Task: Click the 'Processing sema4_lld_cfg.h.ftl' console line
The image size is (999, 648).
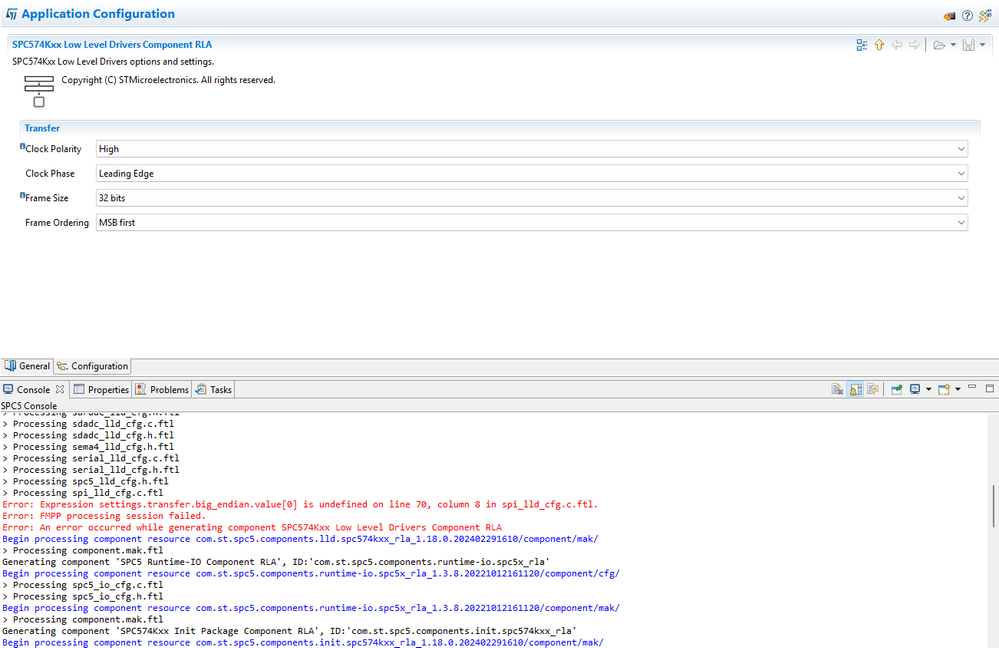Action: [88, 447]
